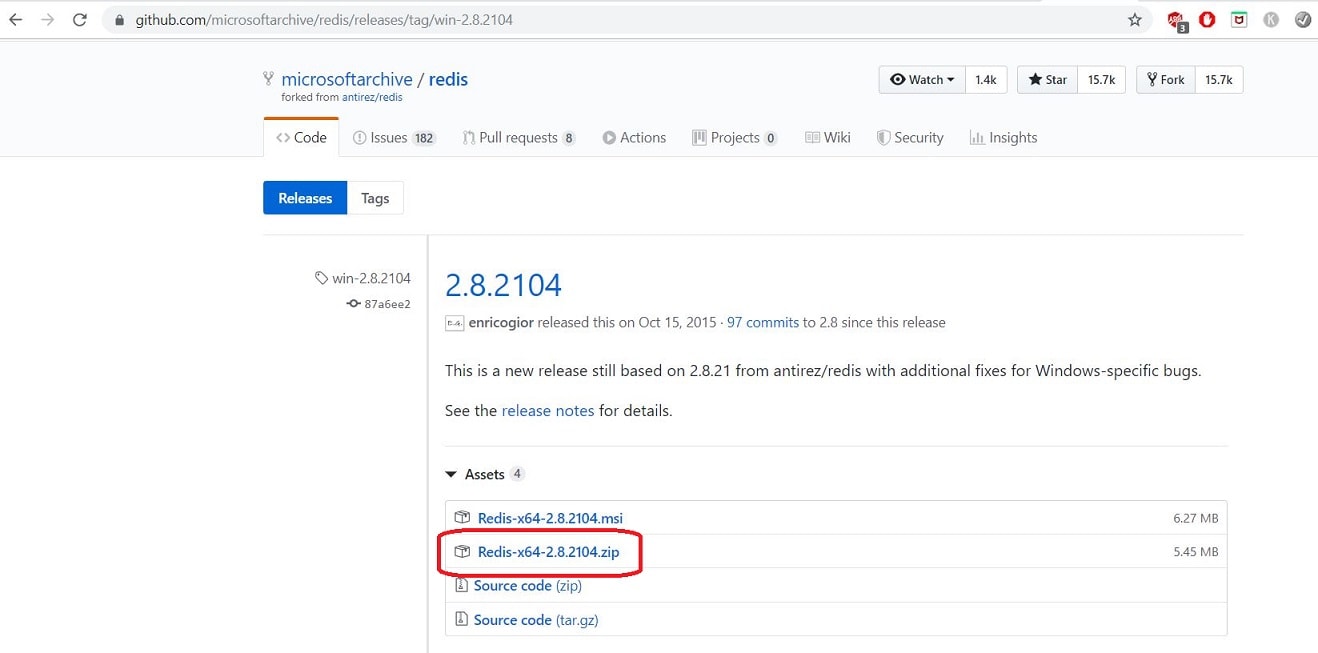
Task: View the 15.7k forks count
Action: click(1219, 80)
